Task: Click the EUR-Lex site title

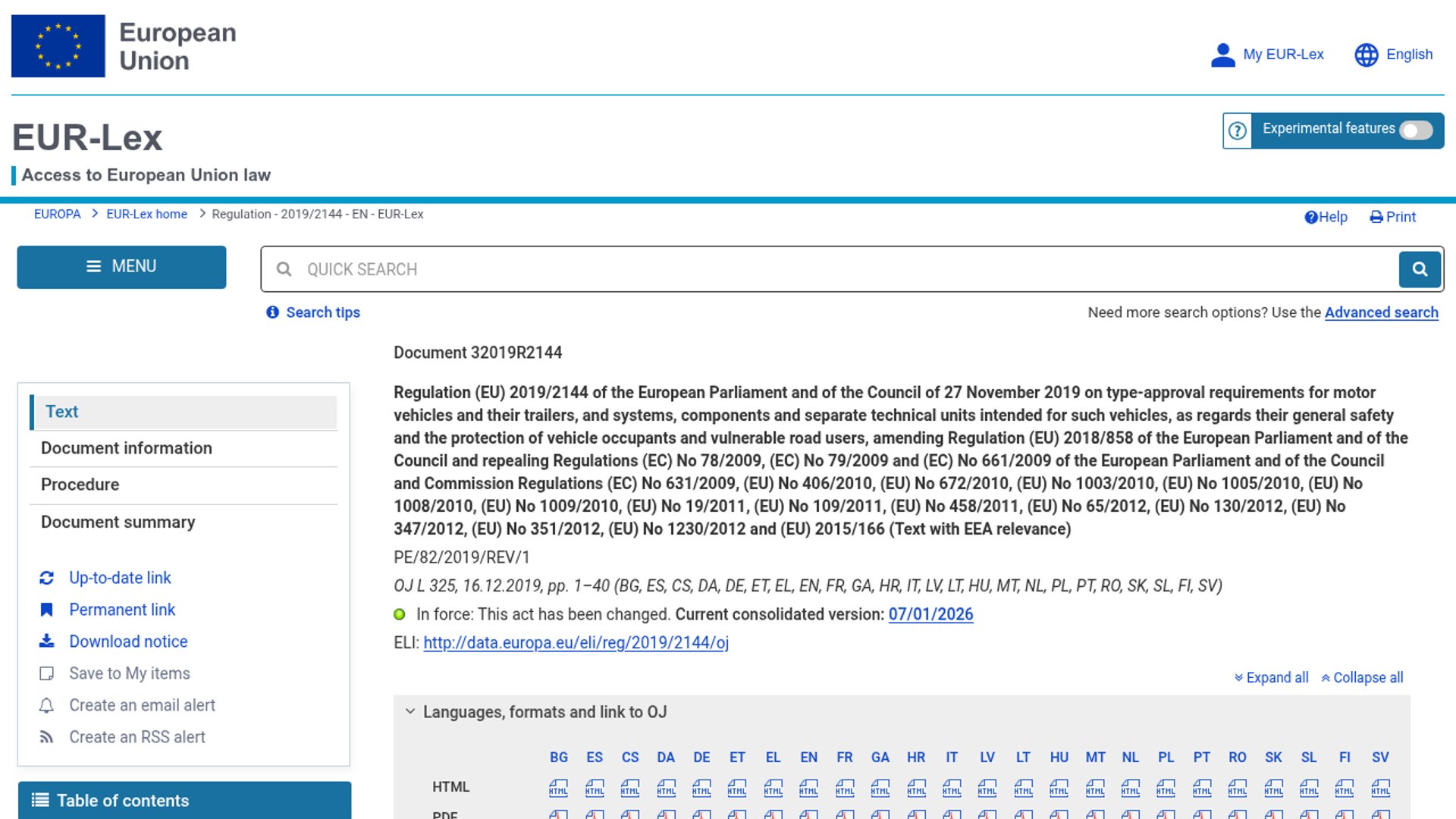Action: [87, 138]
